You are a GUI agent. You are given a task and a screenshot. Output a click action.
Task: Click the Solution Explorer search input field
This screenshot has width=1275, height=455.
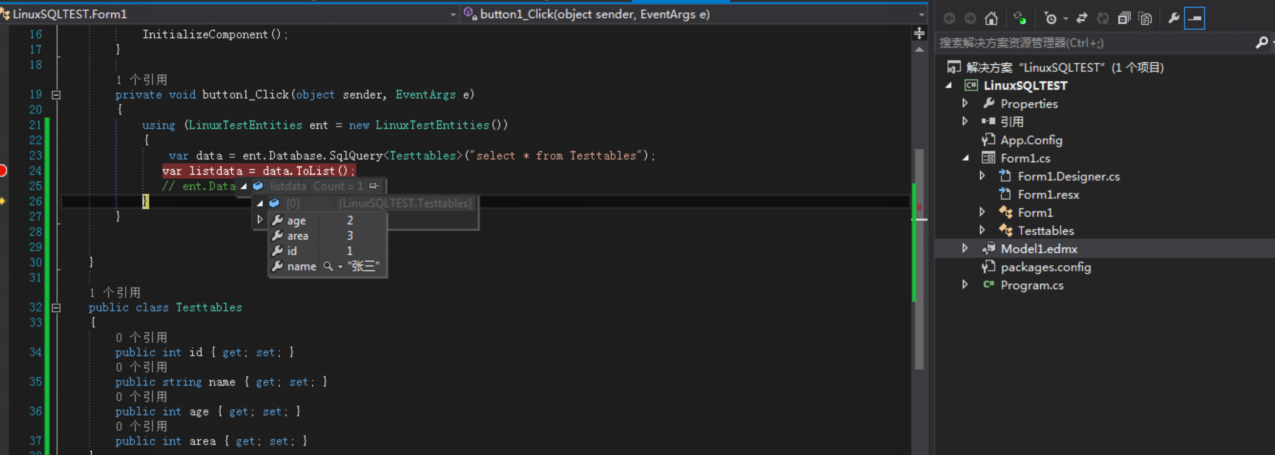click(x=1090, y=43)
